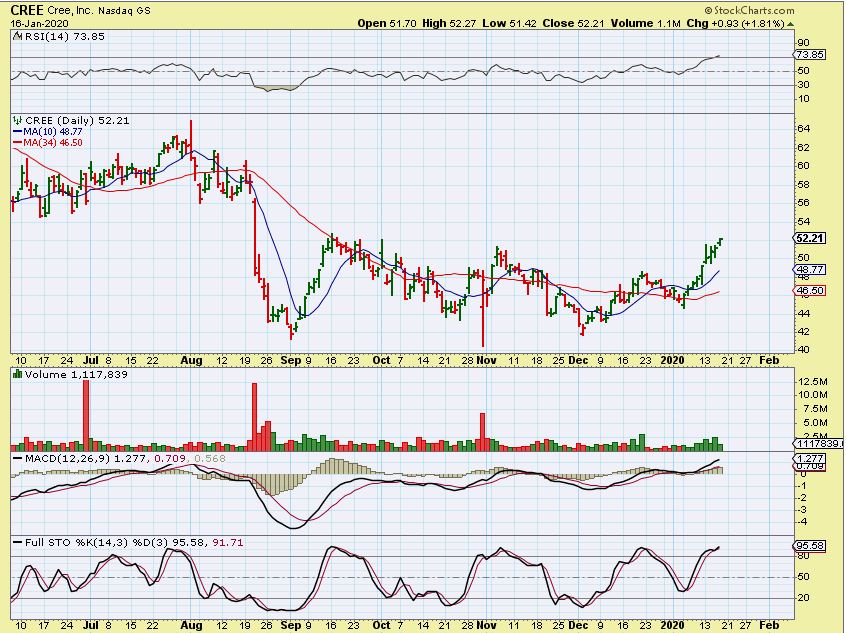Click the RSI line icon beside RSI(14) label
Viewport: 846px width, 633px height.
[x=17, y=37]
